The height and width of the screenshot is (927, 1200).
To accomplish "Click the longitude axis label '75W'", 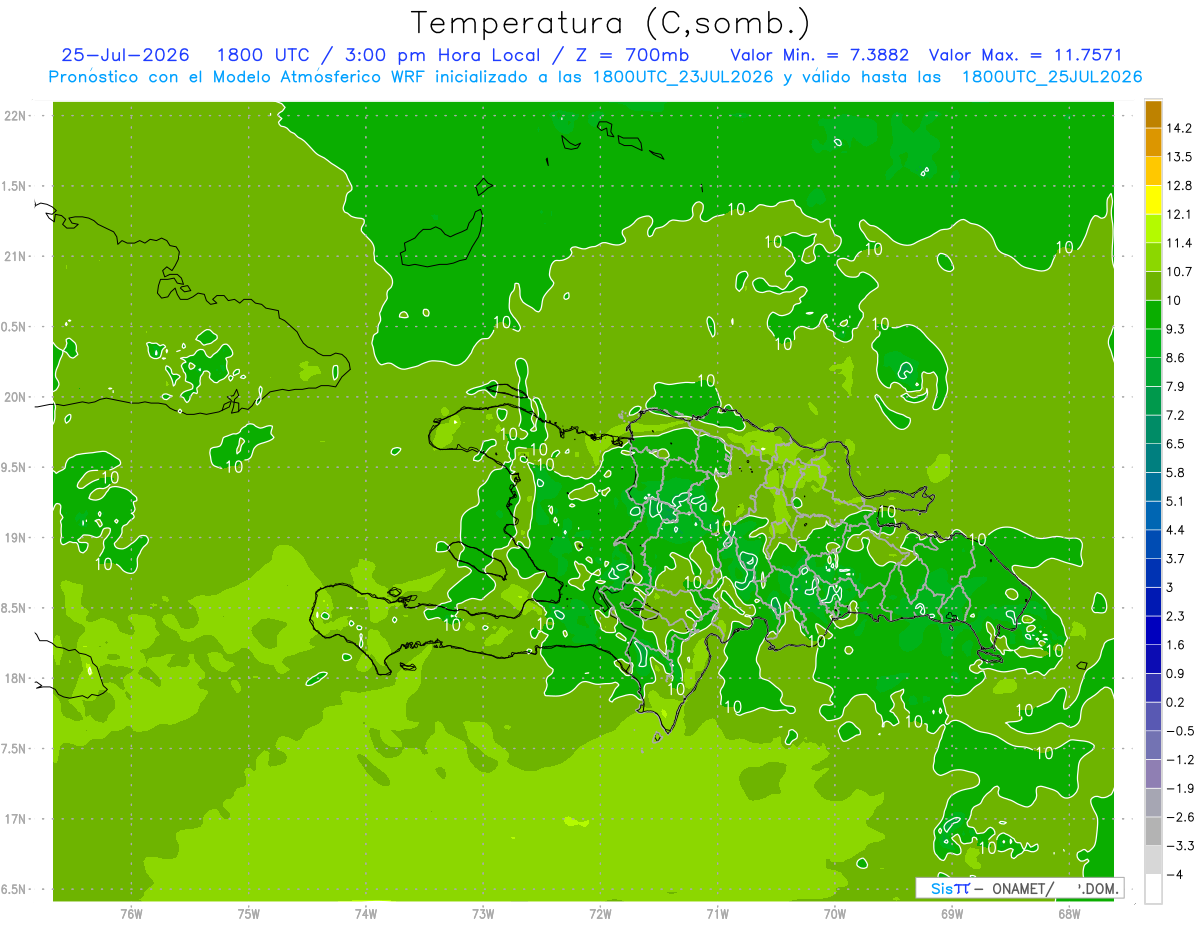I will [249, 913].
